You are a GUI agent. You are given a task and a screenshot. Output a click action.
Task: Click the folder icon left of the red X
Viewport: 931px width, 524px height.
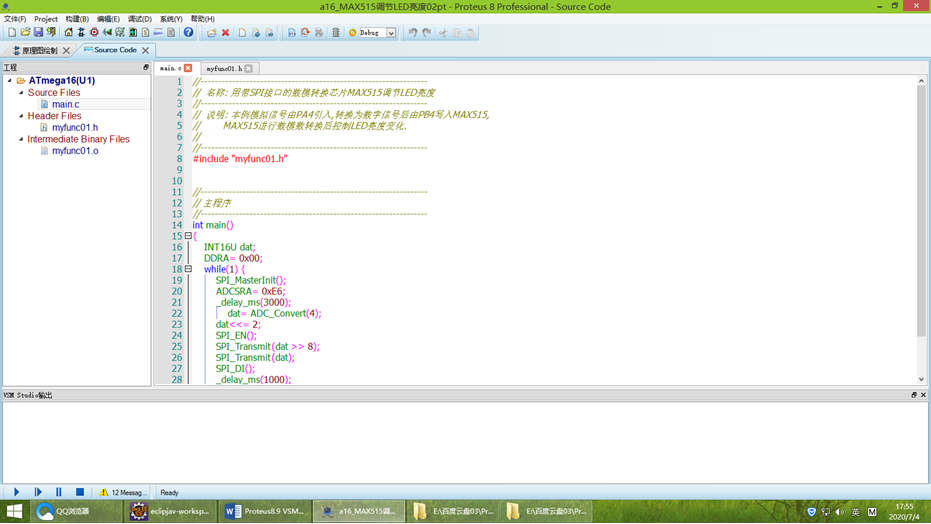[x=212, y=33]
